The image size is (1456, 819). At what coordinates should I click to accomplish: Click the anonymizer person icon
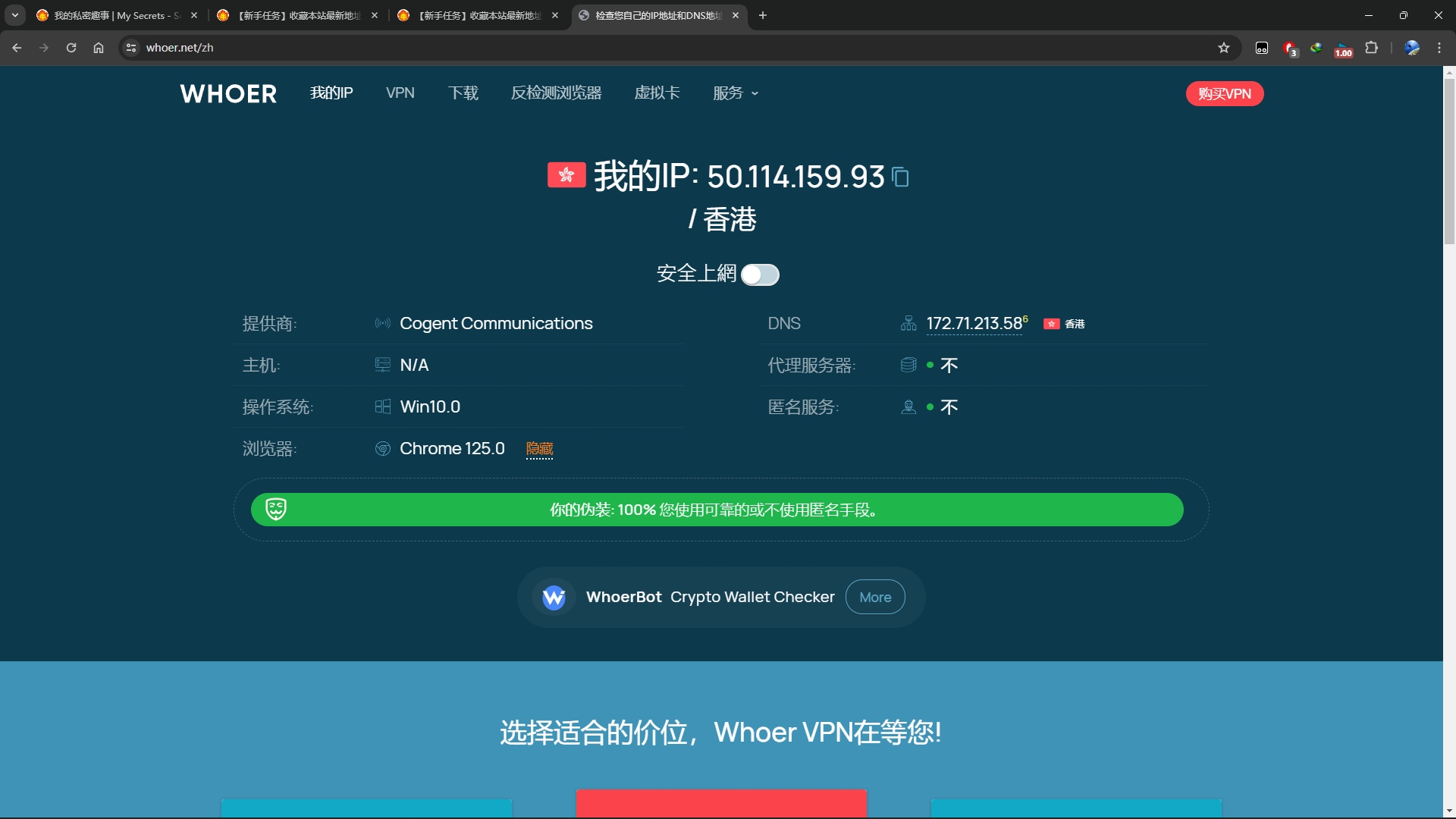(x=908, y=407)
